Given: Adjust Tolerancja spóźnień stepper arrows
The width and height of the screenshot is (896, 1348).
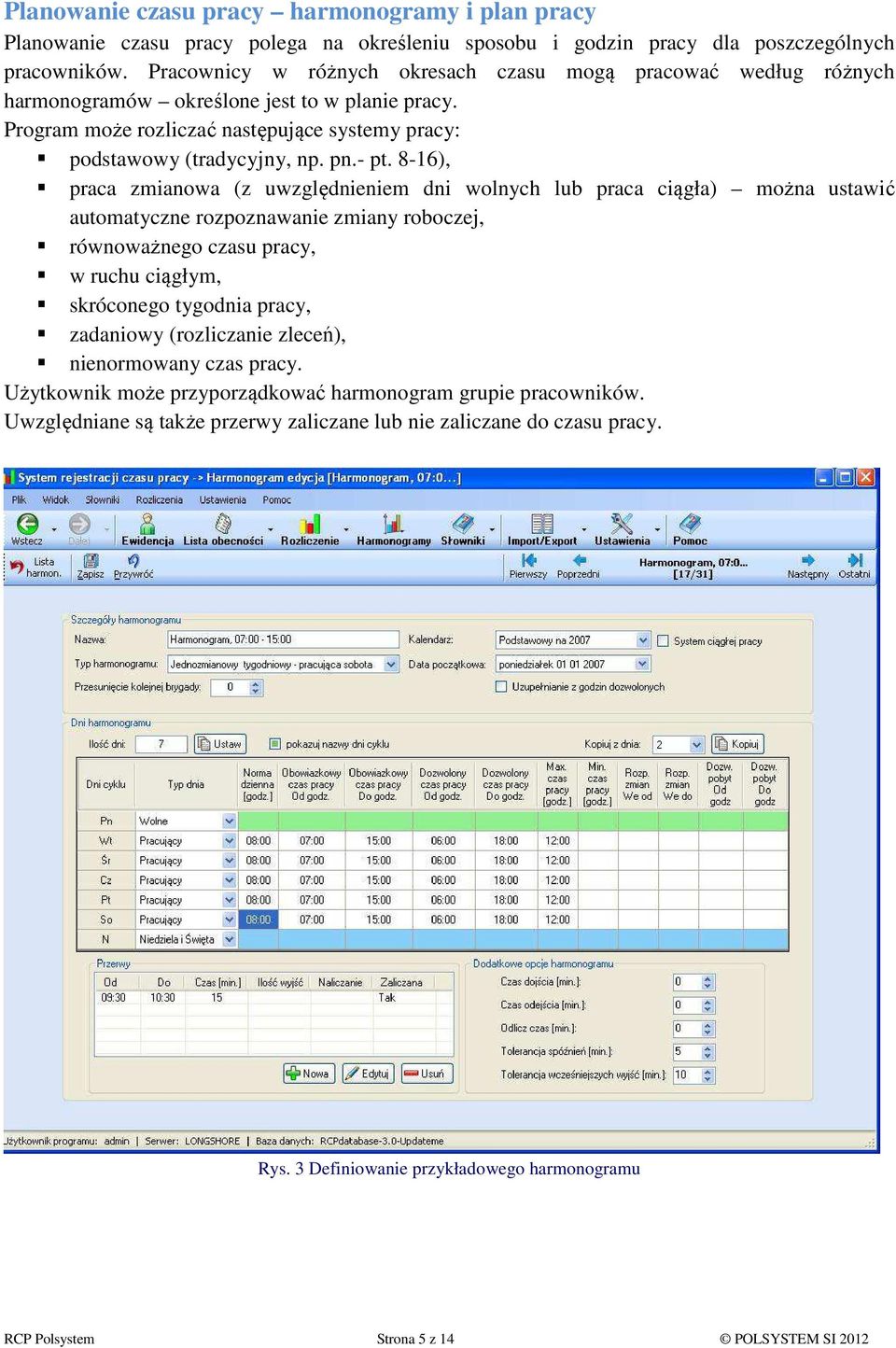Looking at the screenshot, I should 707,1052.
